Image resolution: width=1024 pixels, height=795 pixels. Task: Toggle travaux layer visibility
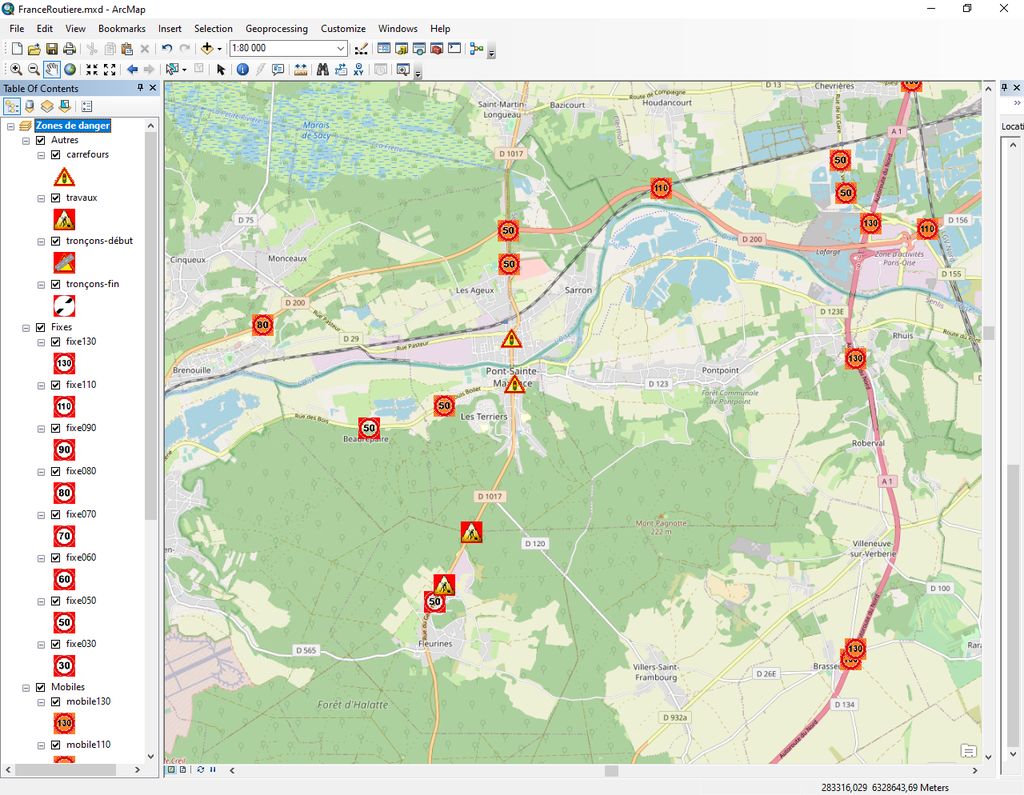click(56, 198)
